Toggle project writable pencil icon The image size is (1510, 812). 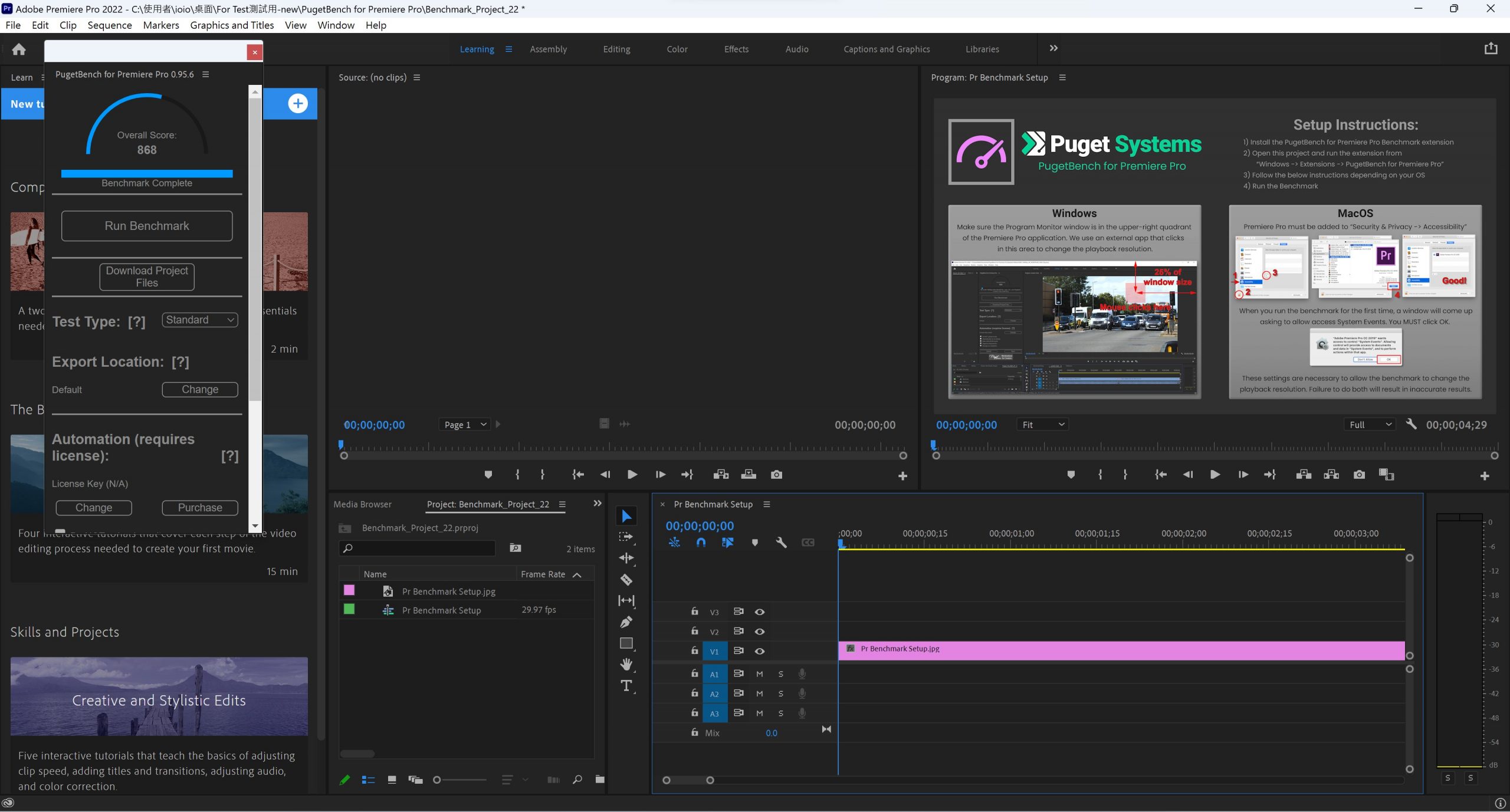point(345,780)
